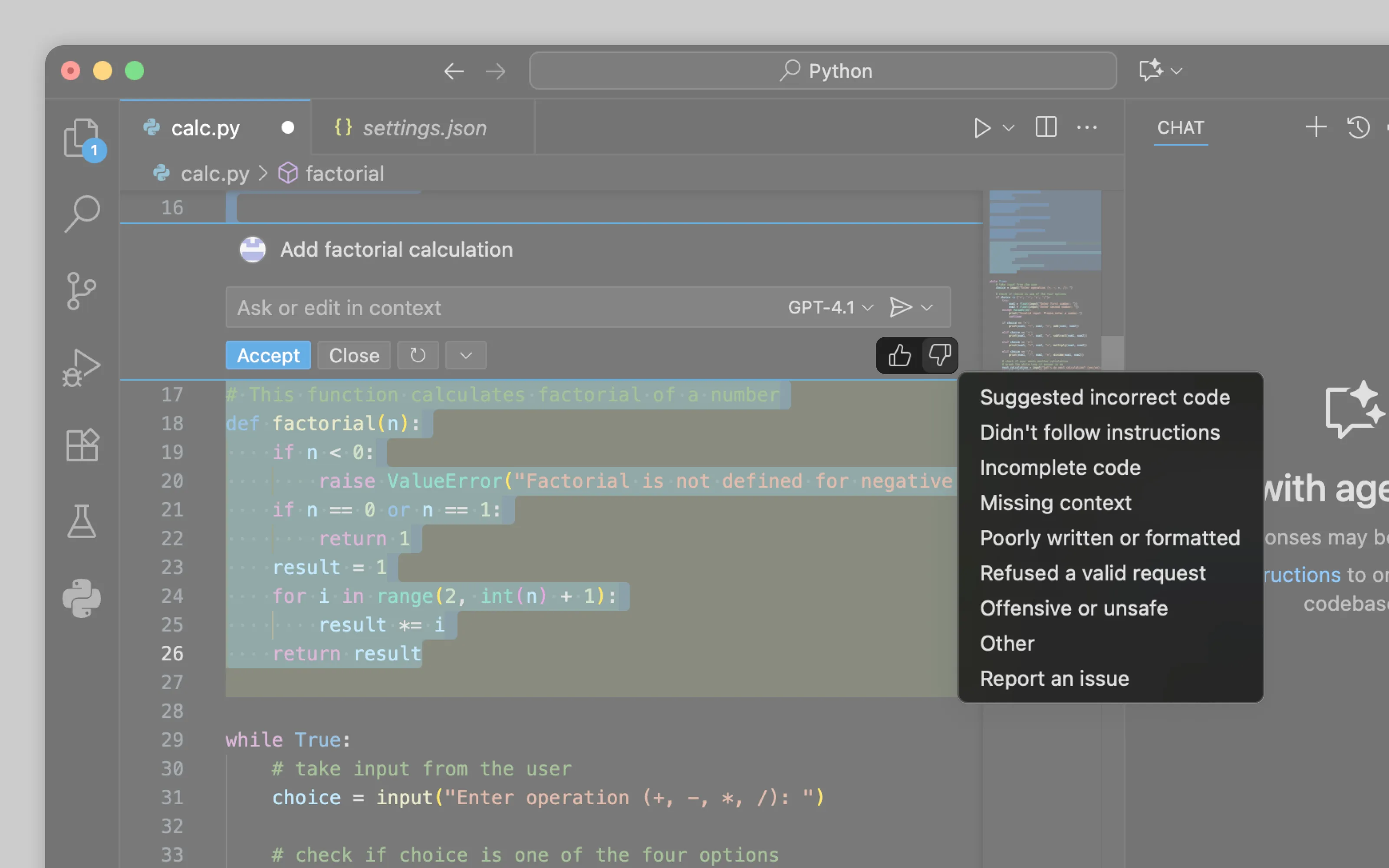Open the Extensions view

[x=82, y=445]
